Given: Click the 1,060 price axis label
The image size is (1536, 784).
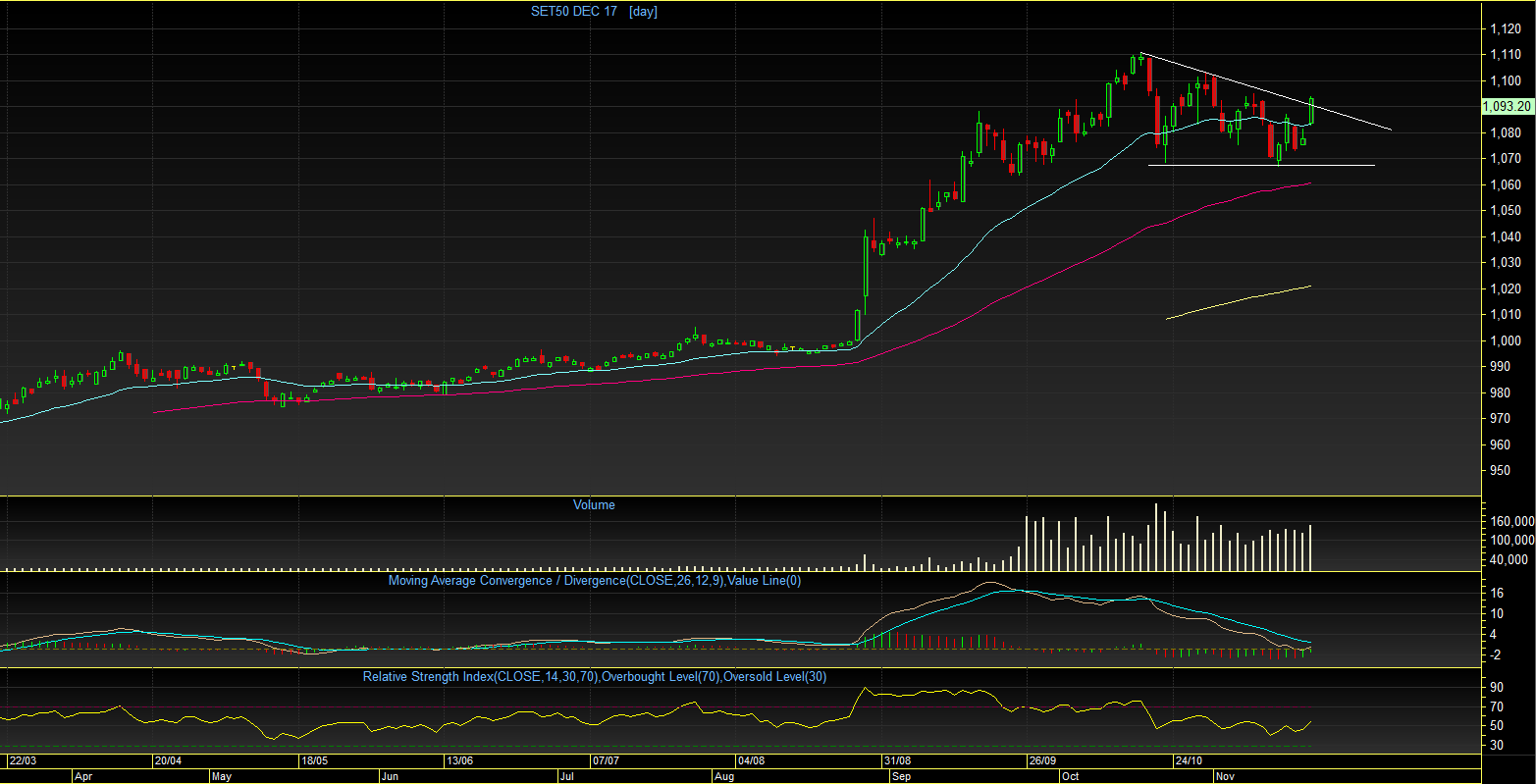Looking at the screenshot, I should [1507, 184].
